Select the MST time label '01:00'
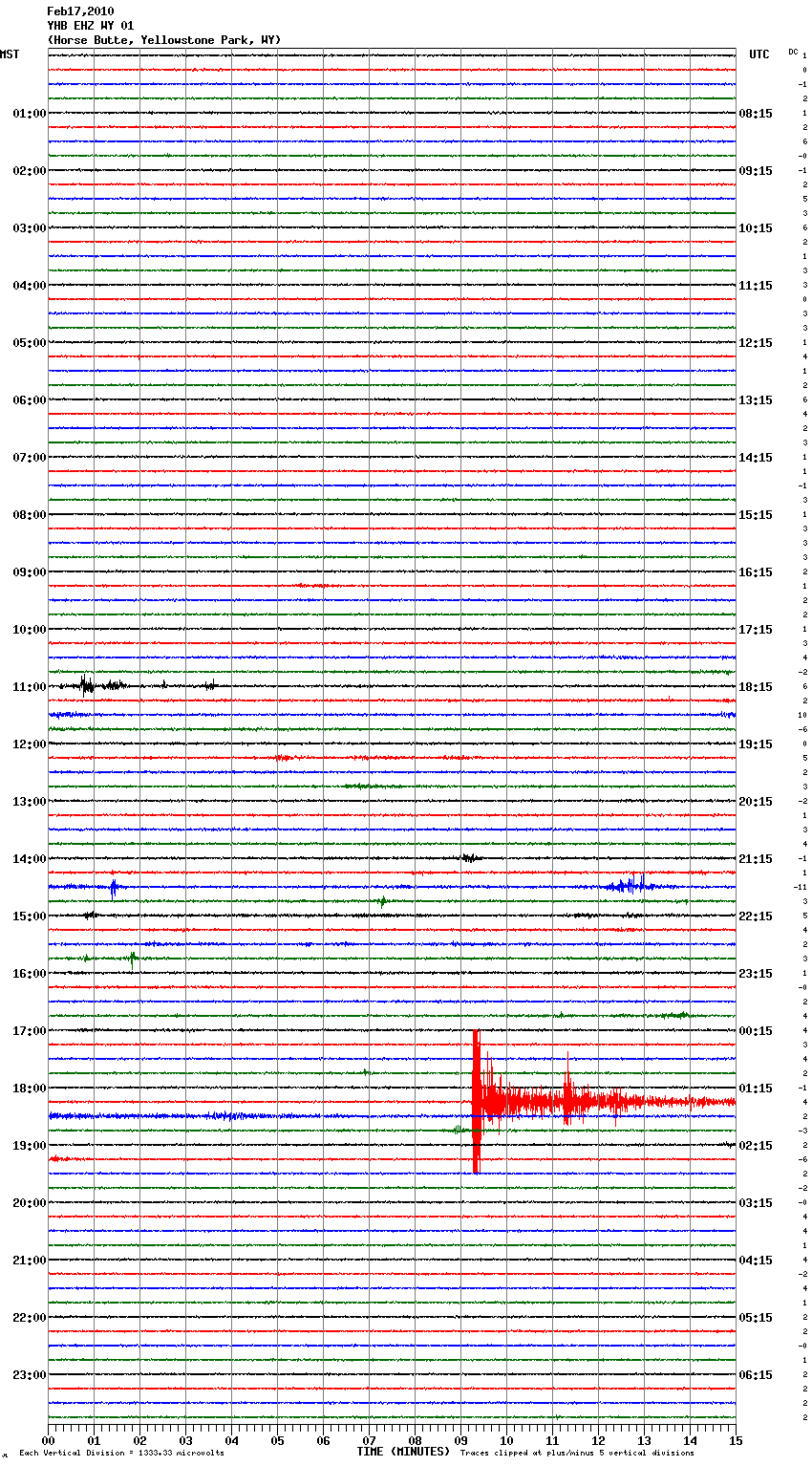Image resolution: width=812 pixels, height=1466 pixels. 30,114
